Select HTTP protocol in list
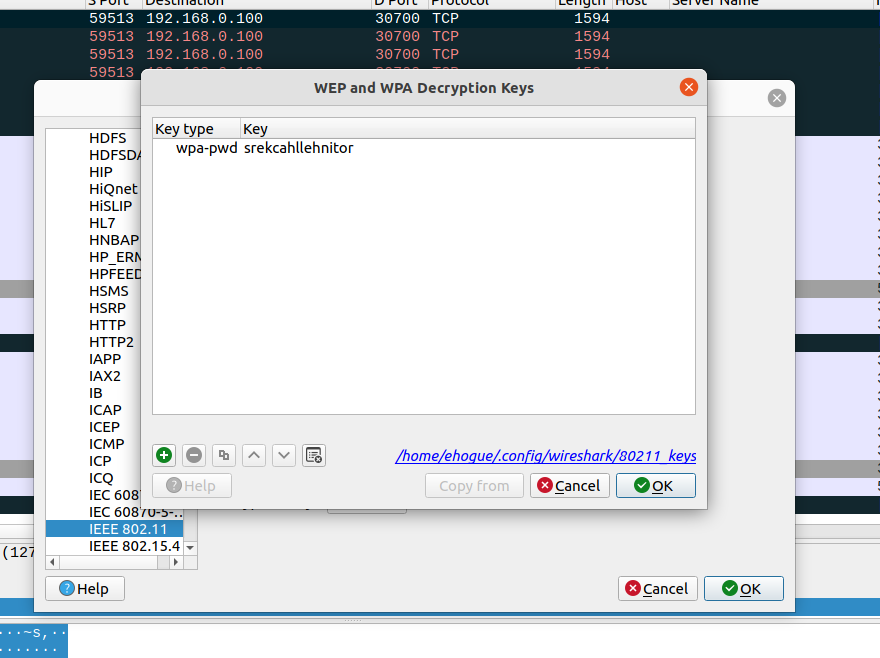 pyautogui.click(x=107, y=325)
